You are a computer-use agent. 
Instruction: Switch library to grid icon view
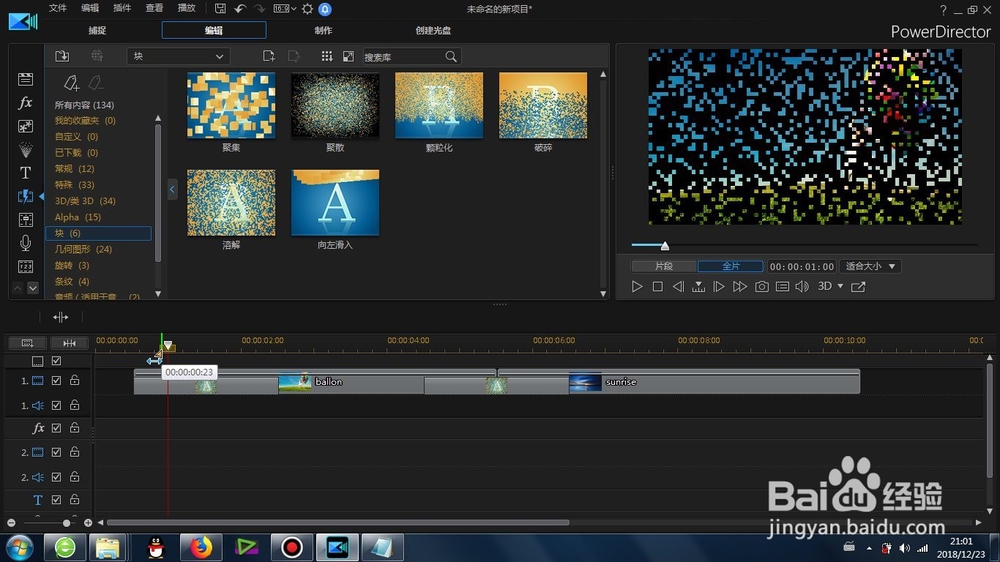327,56
